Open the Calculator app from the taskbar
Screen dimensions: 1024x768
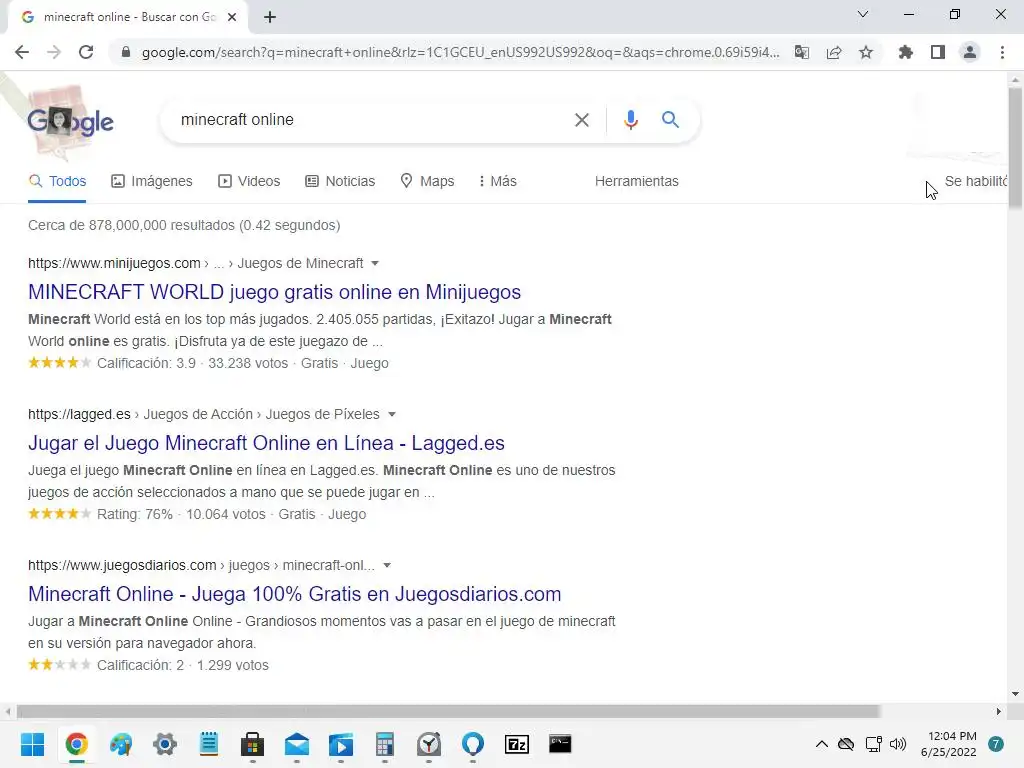click(385, 744)
